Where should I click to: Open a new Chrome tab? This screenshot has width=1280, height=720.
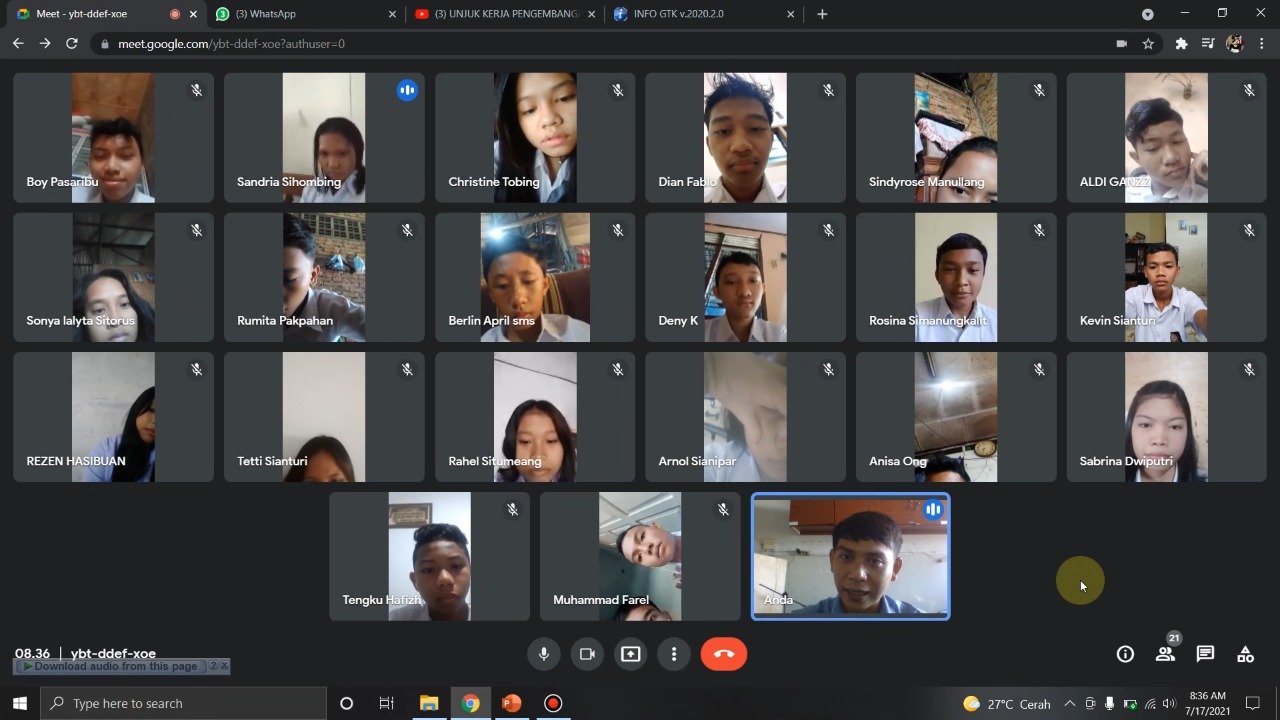(822, 14)
